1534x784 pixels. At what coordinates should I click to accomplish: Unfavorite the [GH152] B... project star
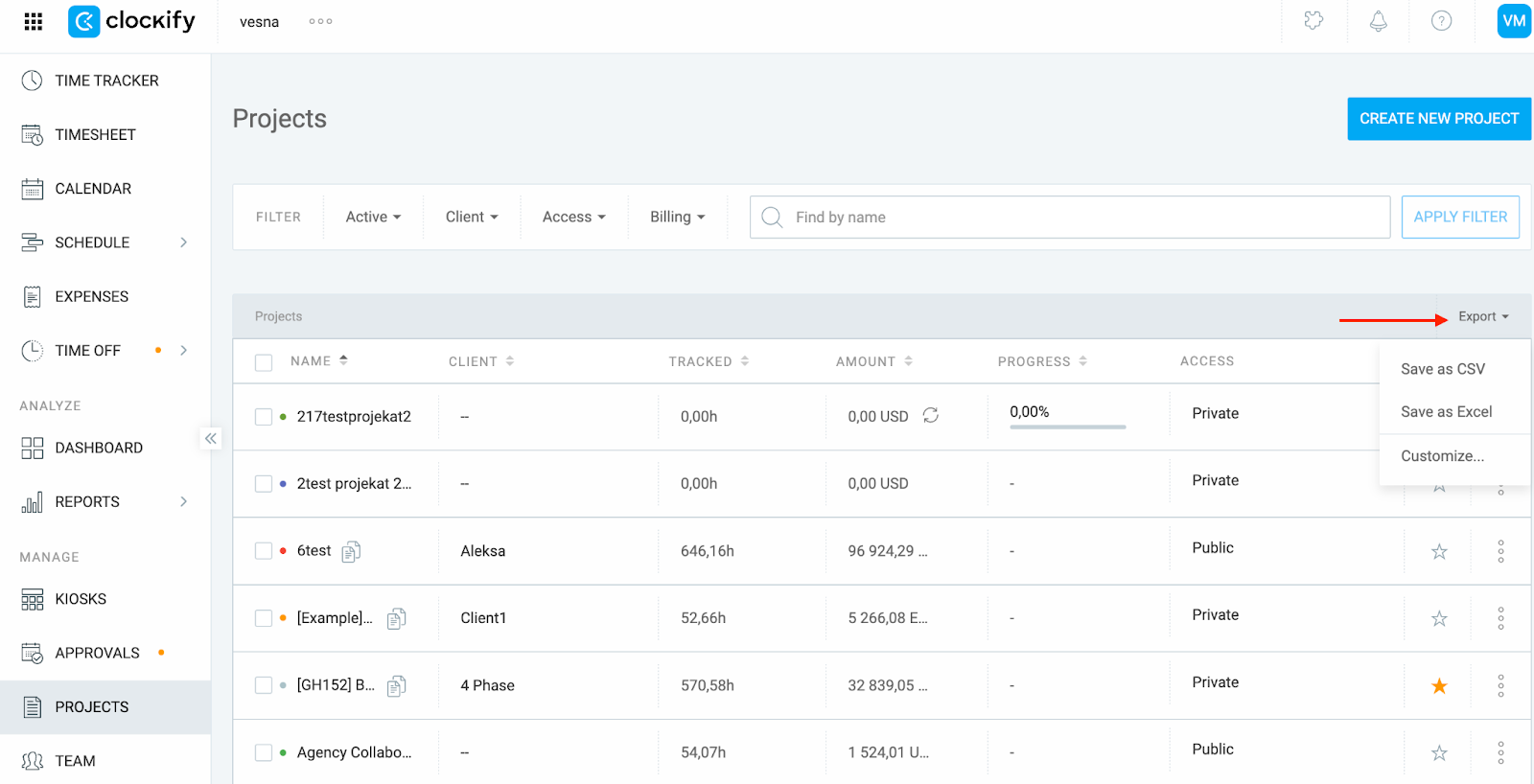[x=1439, y=685]
